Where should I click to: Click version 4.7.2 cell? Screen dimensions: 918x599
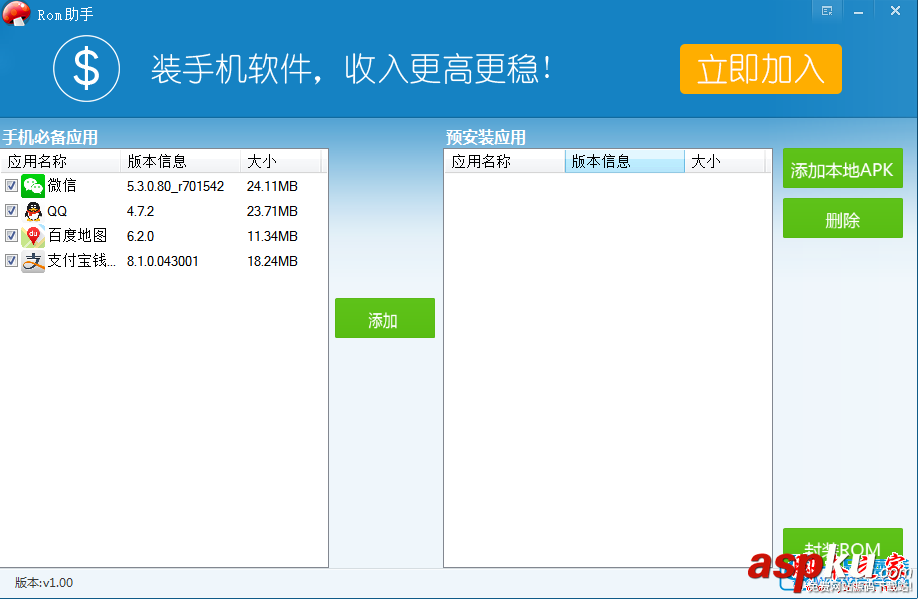click(141, 211)
